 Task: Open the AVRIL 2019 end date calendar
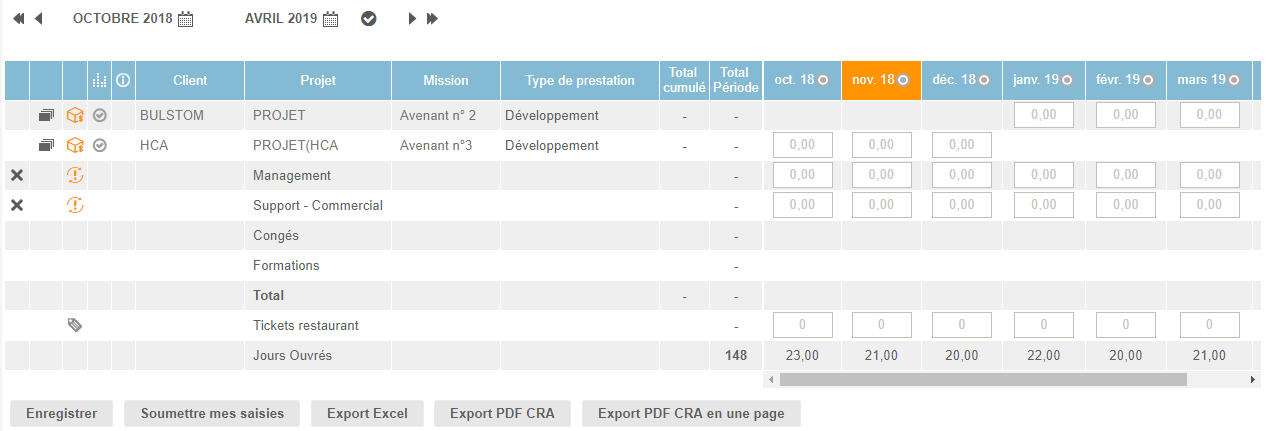(x=331, y=19)
